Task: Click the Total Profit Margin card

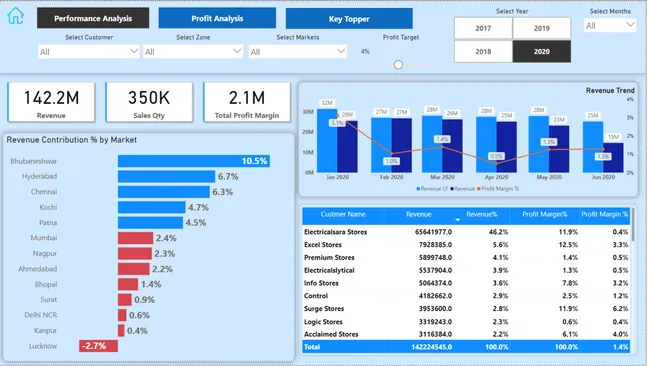Action: point(247,102)
